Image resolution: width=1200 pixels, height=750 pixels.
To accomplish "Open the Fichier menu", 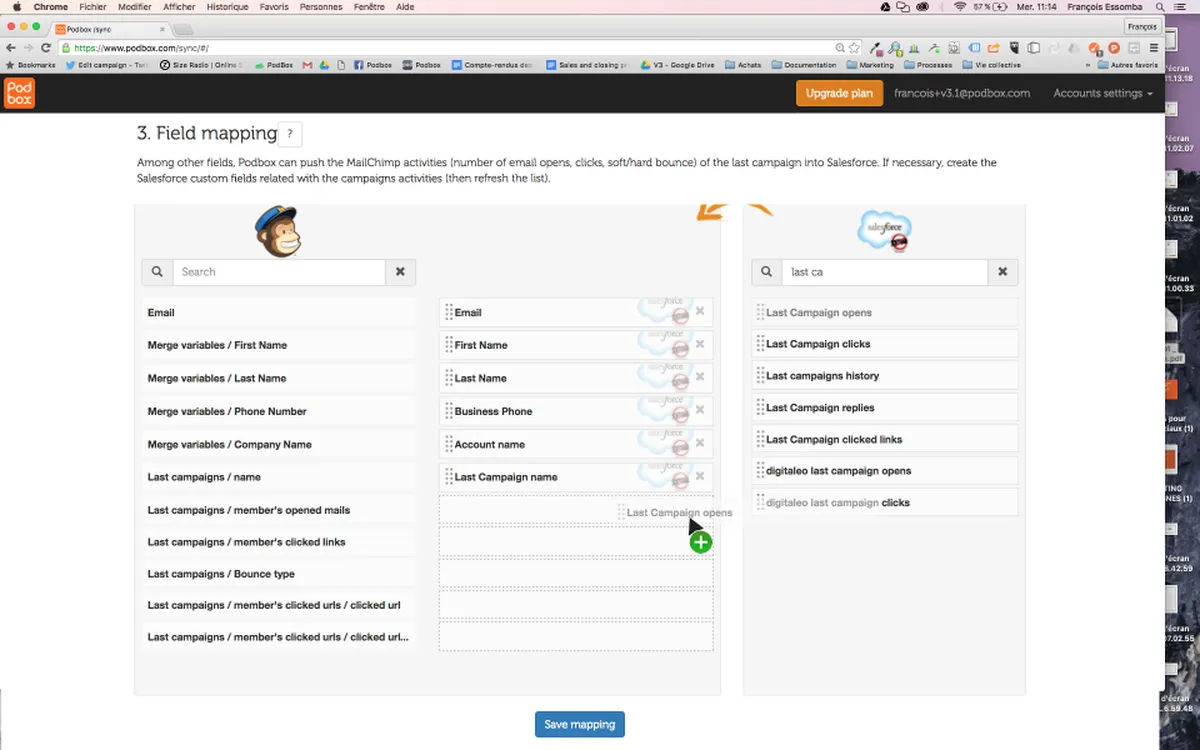I will tap(93, 7).
